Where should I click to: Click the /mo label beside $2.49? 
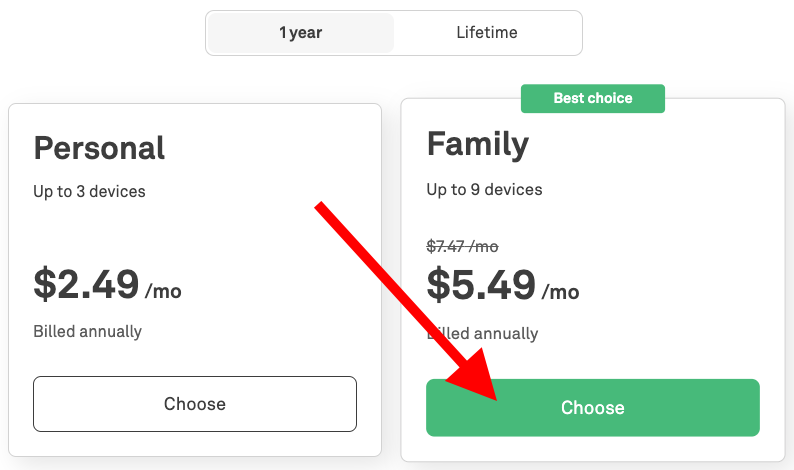pyautogui.click(x=164, y=292)
